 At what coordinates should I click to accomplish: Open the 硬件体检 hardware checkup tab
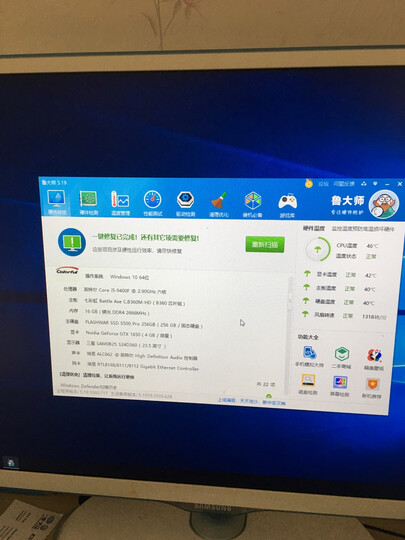point(56,202)
